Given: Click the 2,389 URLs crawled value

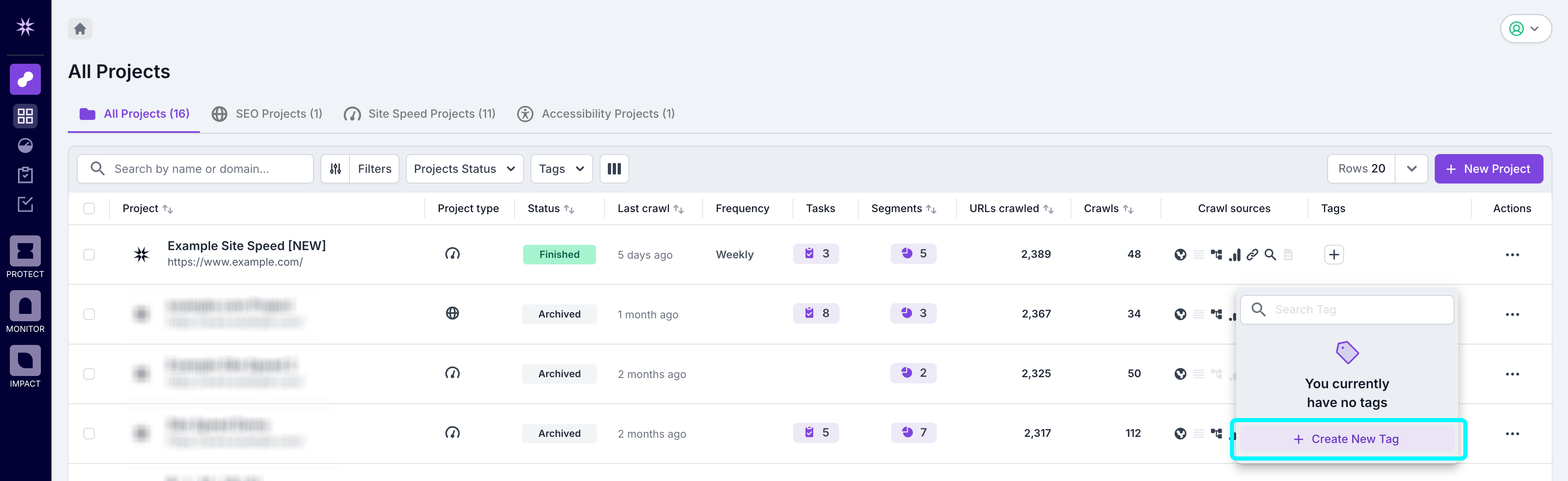Looking at the screenshot, I should pos(1035,255).
